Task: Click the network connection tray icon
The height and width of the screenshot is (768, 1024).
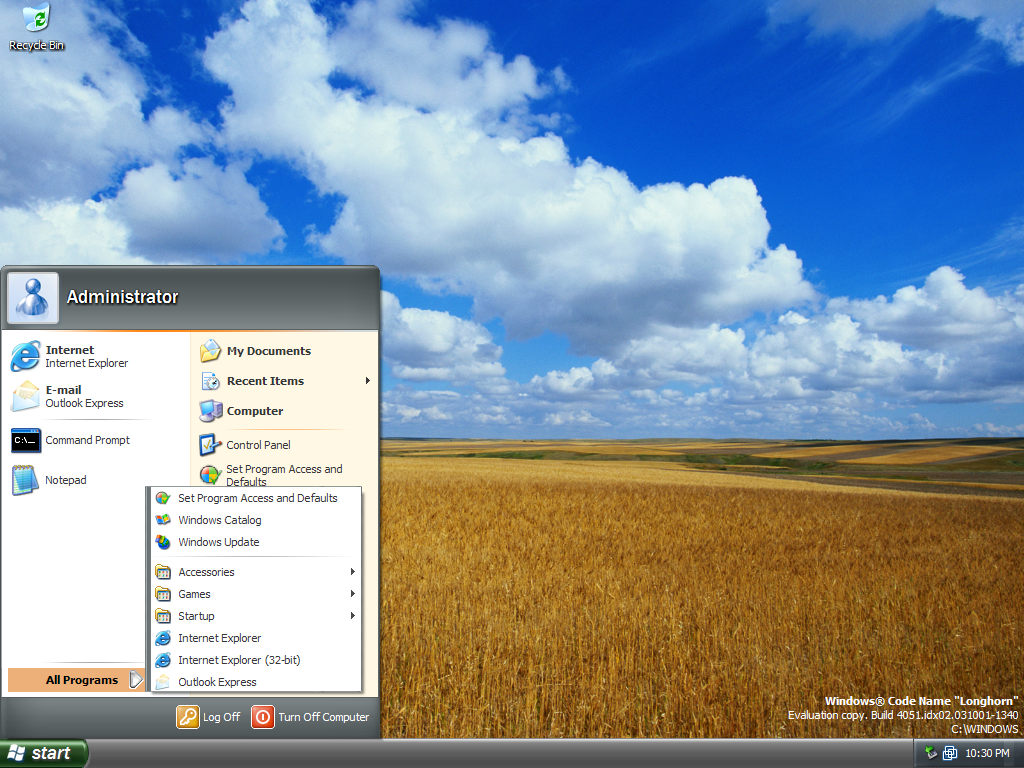Action: [x=950, y=754]
